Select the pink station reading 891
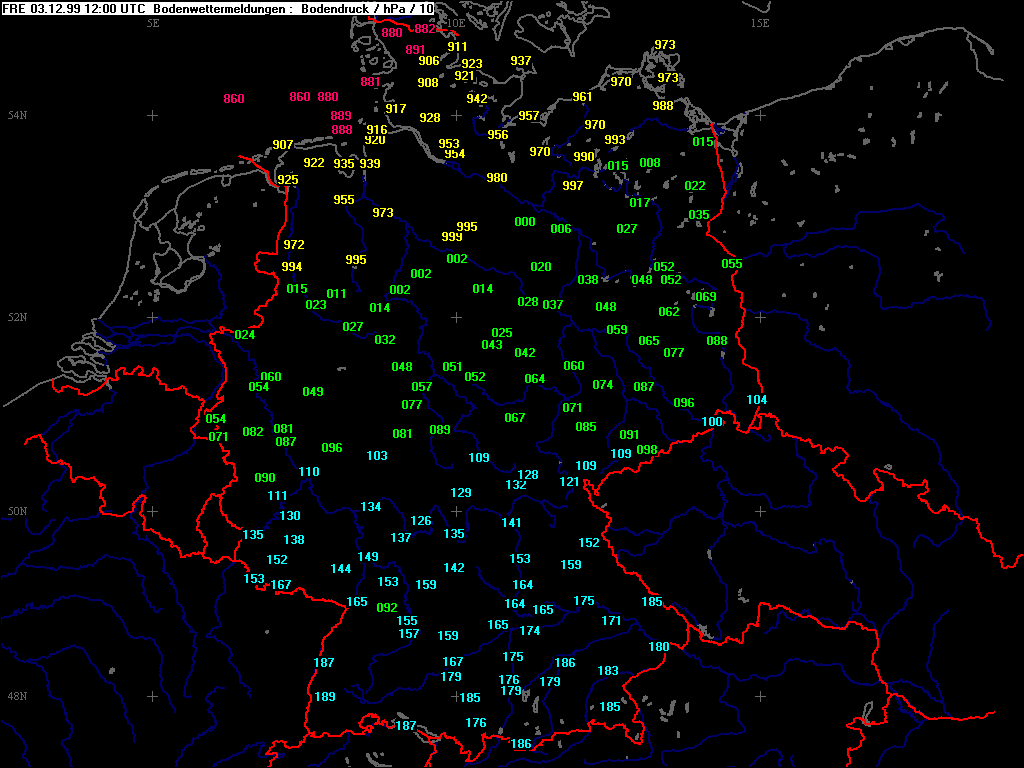 [x=416, y=50]
